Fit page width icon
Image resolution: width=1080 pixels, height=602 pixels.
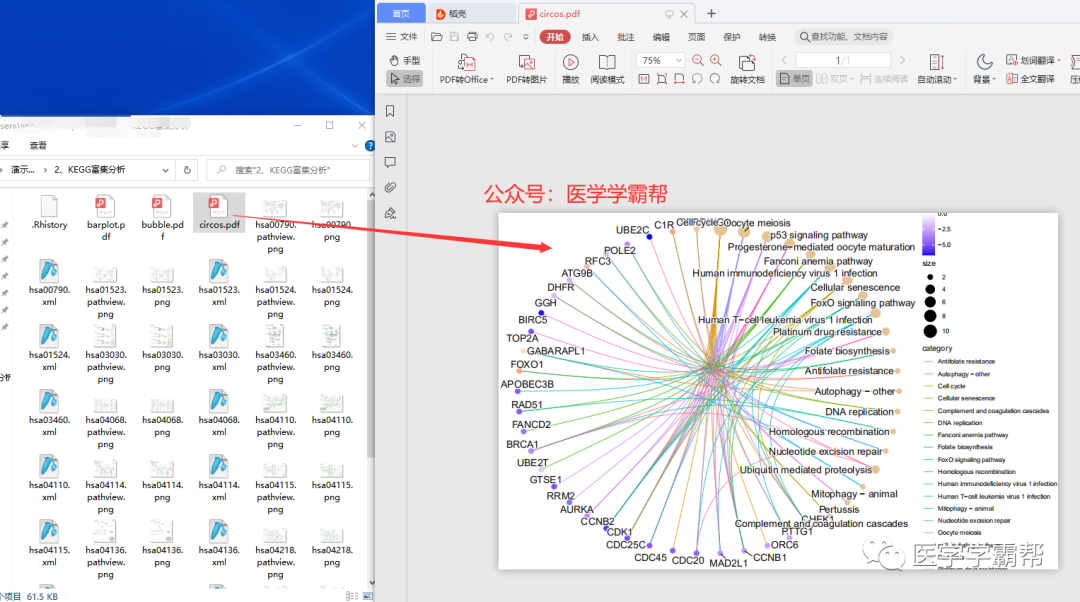680,79
